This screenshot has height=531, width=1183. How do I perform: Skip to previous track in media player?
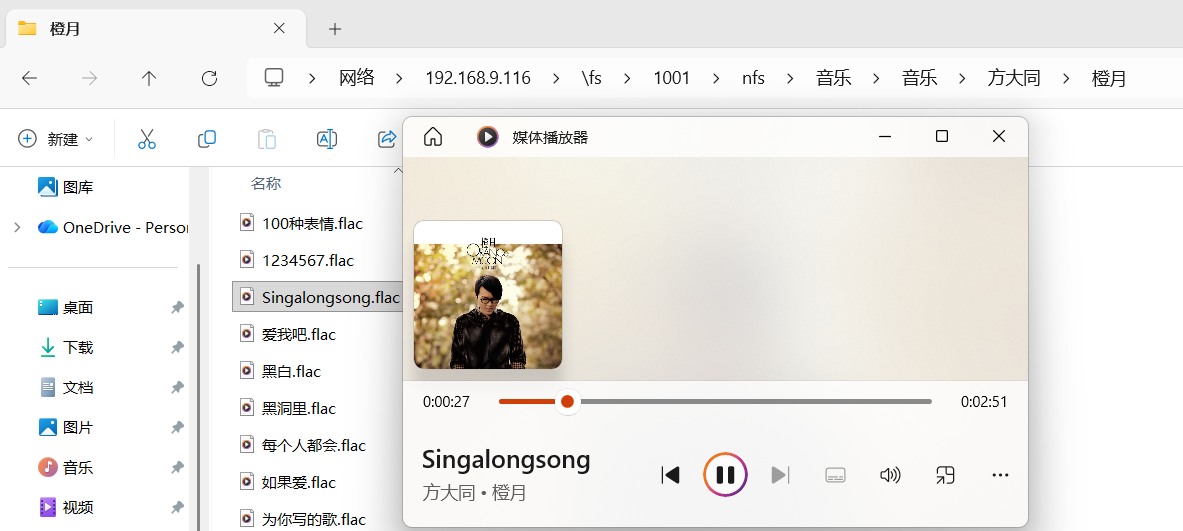coord(670,474)
